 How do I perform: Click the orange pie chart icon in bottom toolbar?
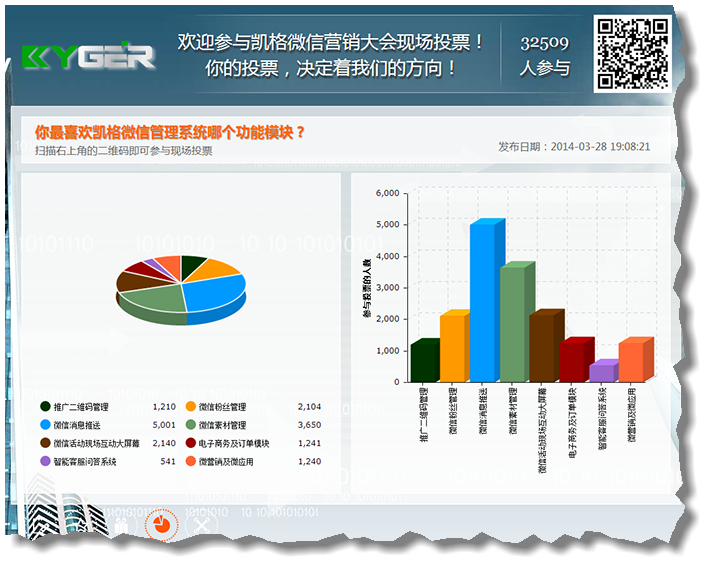click(x=161, y=525)
